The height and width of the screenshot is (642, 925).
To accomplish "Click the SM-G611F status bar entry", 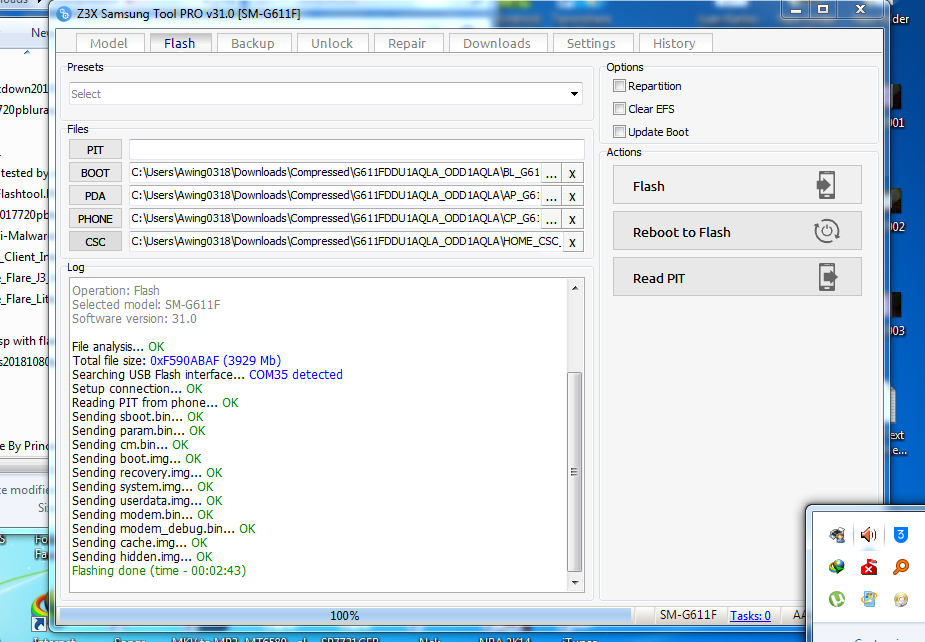I will [x=688, y=615].
